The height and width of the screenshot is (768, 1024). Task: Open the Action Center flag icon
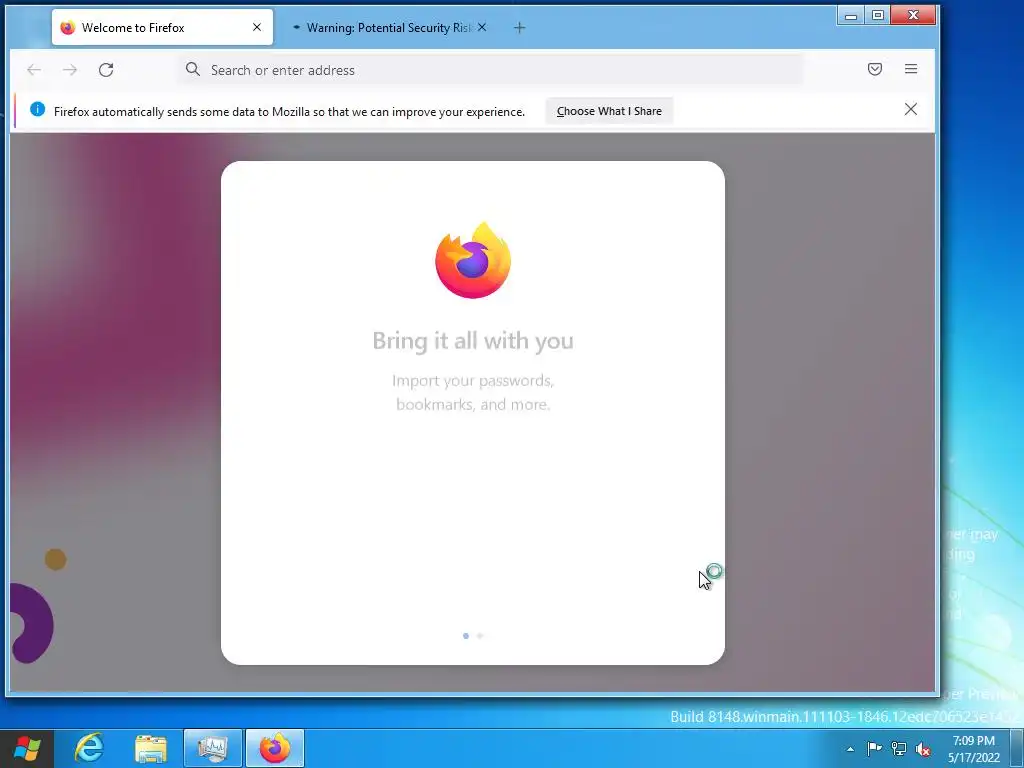coord(874,749)
